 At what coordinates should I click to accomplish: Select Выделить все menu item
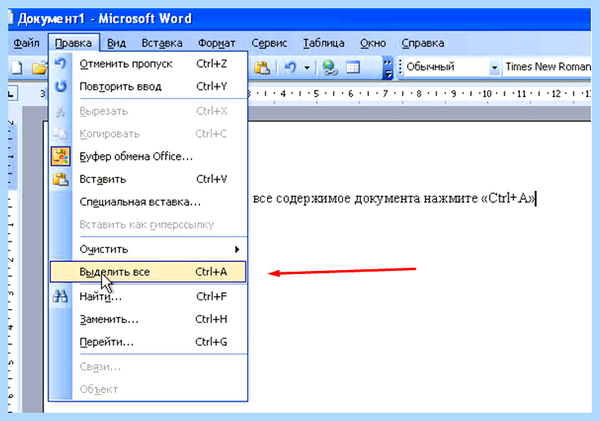148,272
